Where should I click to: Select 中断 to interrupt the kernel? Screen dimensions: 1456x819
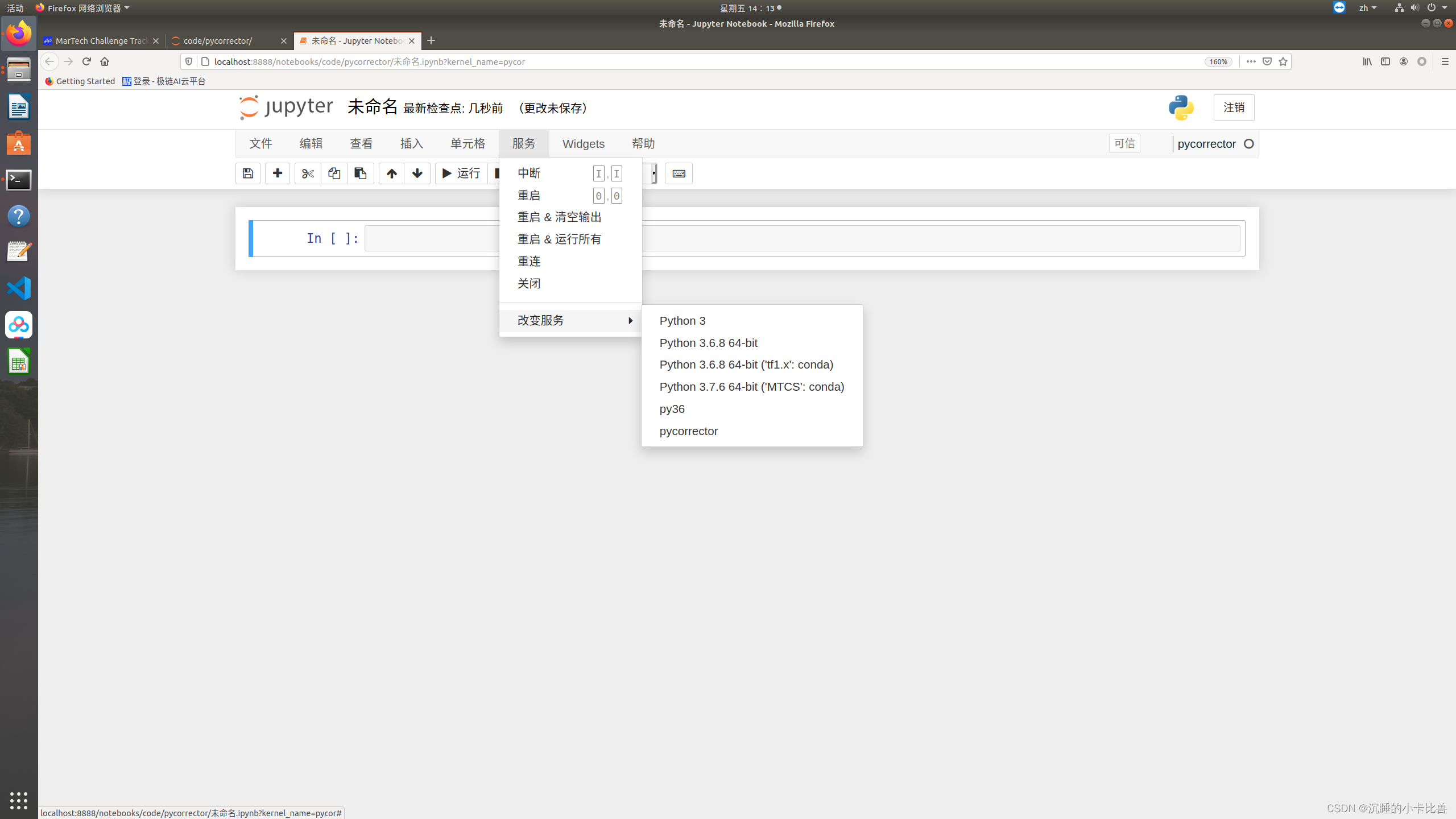pyautogui.click(x=570, y=173)
